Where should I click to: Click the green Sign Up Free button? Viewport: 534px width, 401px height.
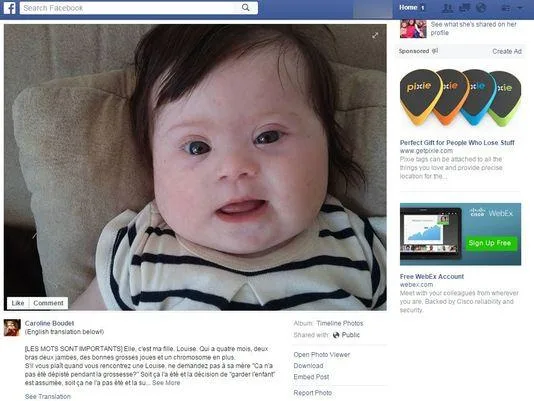[490, 243]
